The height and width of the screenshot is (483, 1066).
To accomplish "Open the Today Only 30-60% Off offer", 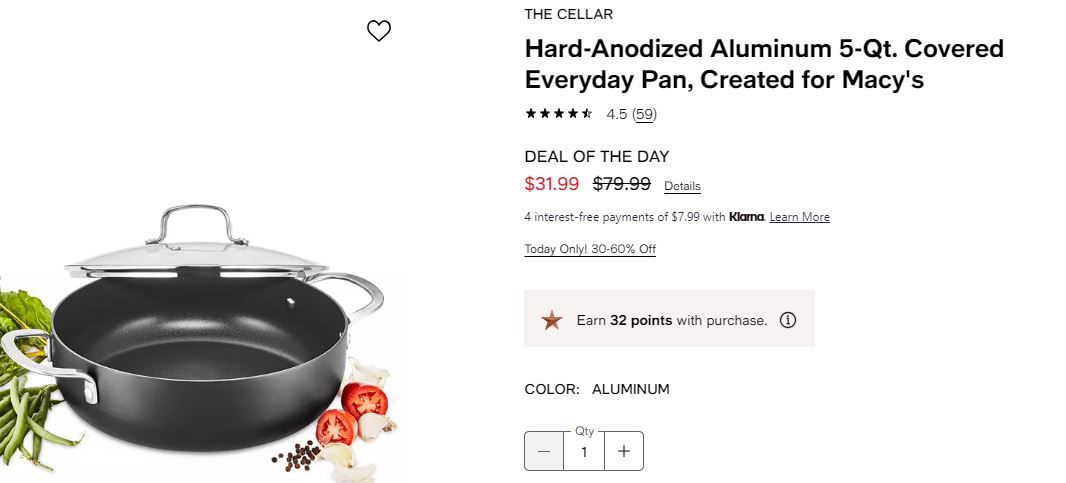I will tap(590, 249).
